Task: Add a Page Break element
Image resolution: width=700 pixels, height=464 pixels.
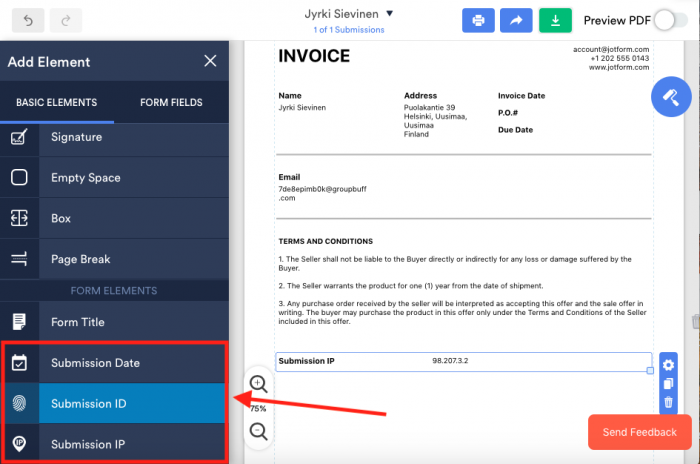Action: coord(114,259)
